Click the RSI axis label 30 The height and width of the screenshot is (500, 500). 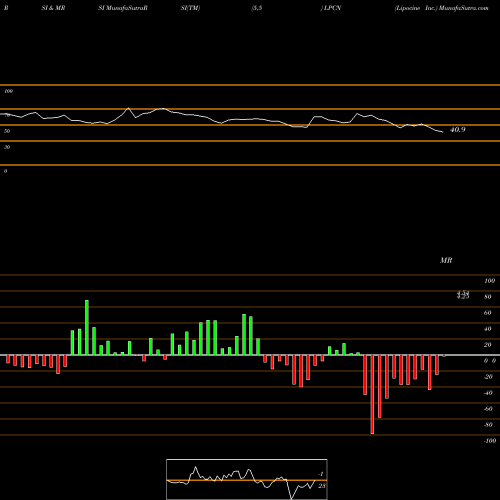coord(7,147)
